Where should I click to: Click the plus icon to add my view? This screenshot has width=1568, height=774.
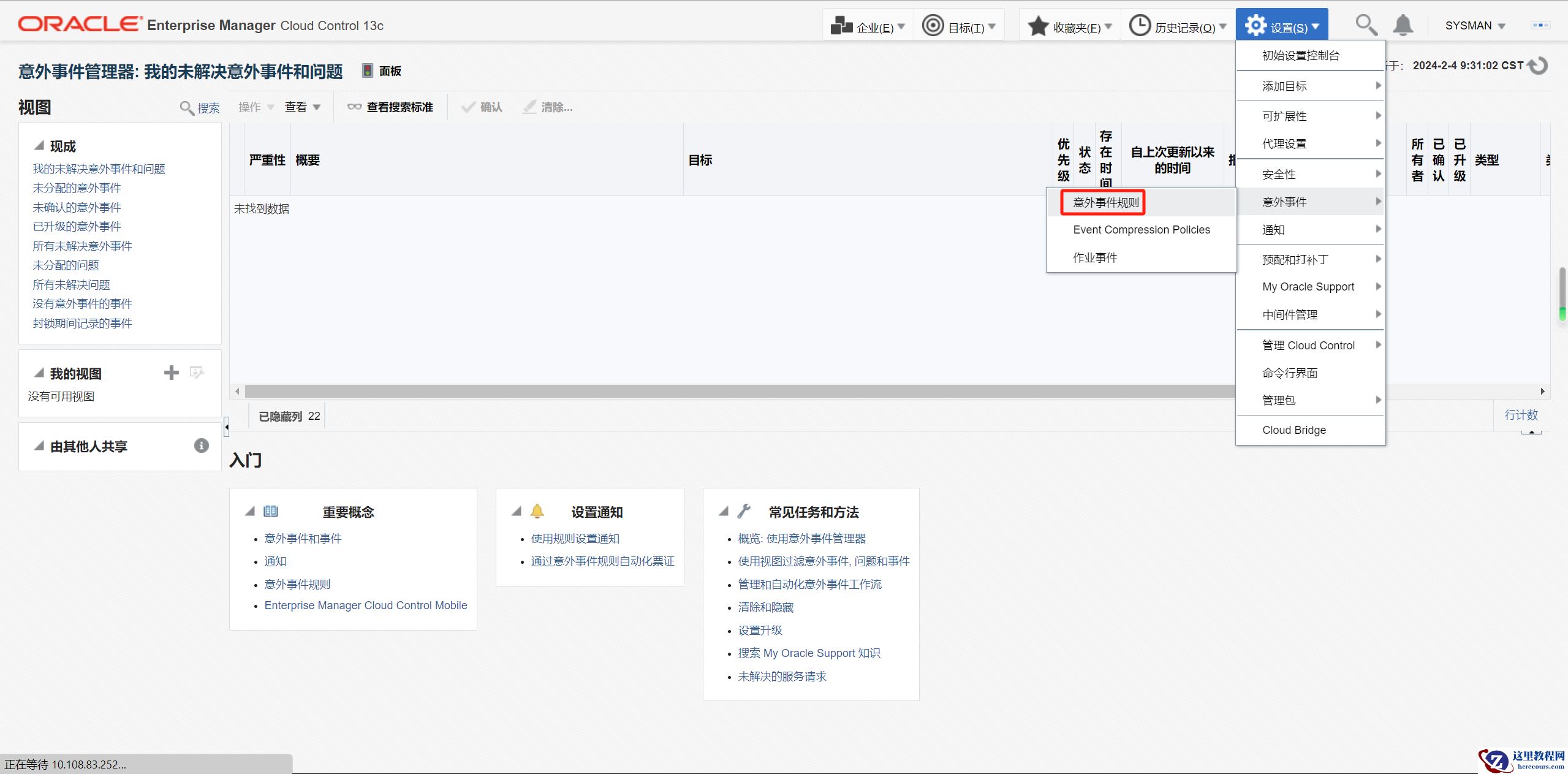172,373
